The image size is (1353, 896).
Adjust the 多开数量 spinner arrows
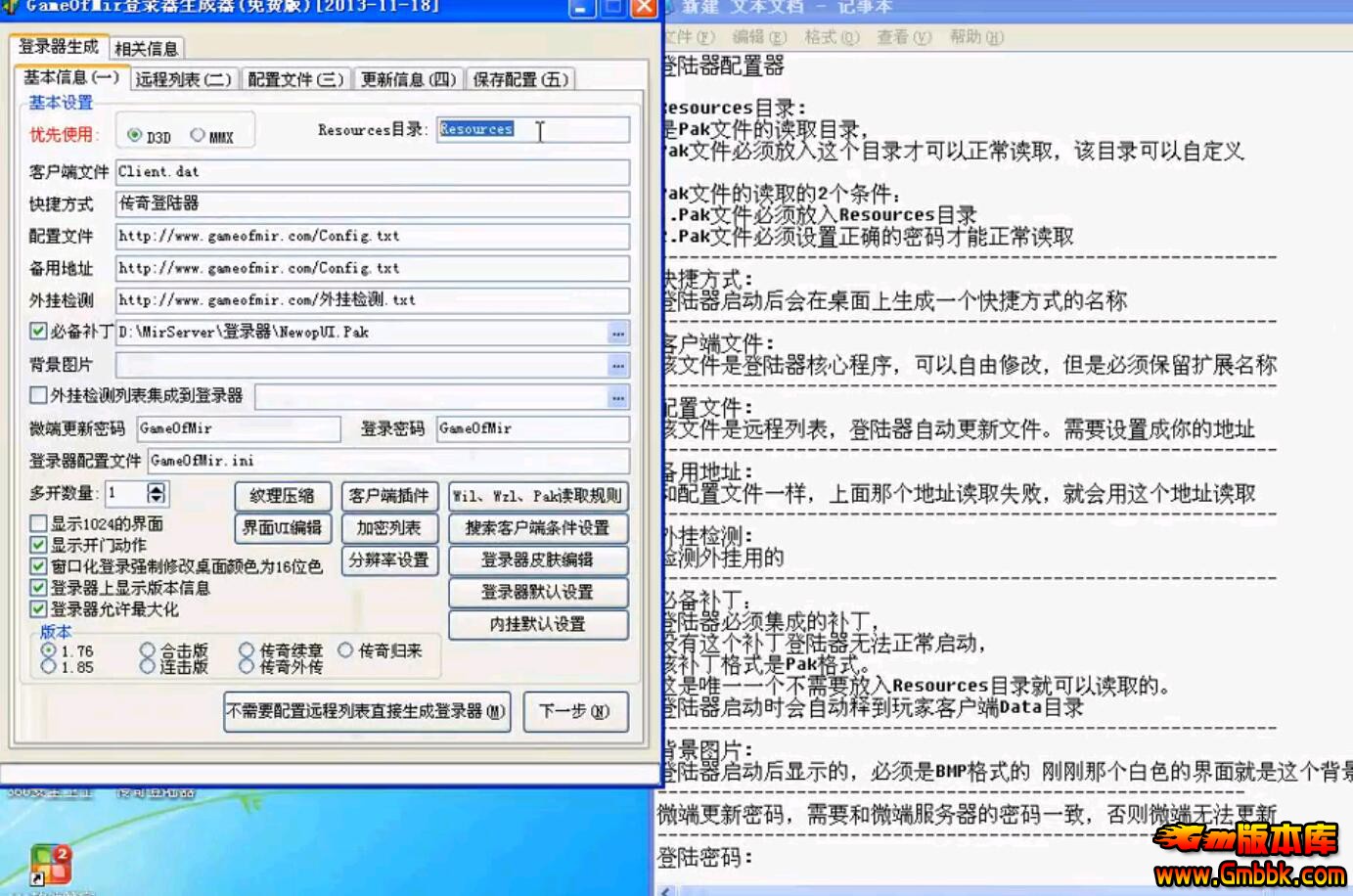[157, 493]
